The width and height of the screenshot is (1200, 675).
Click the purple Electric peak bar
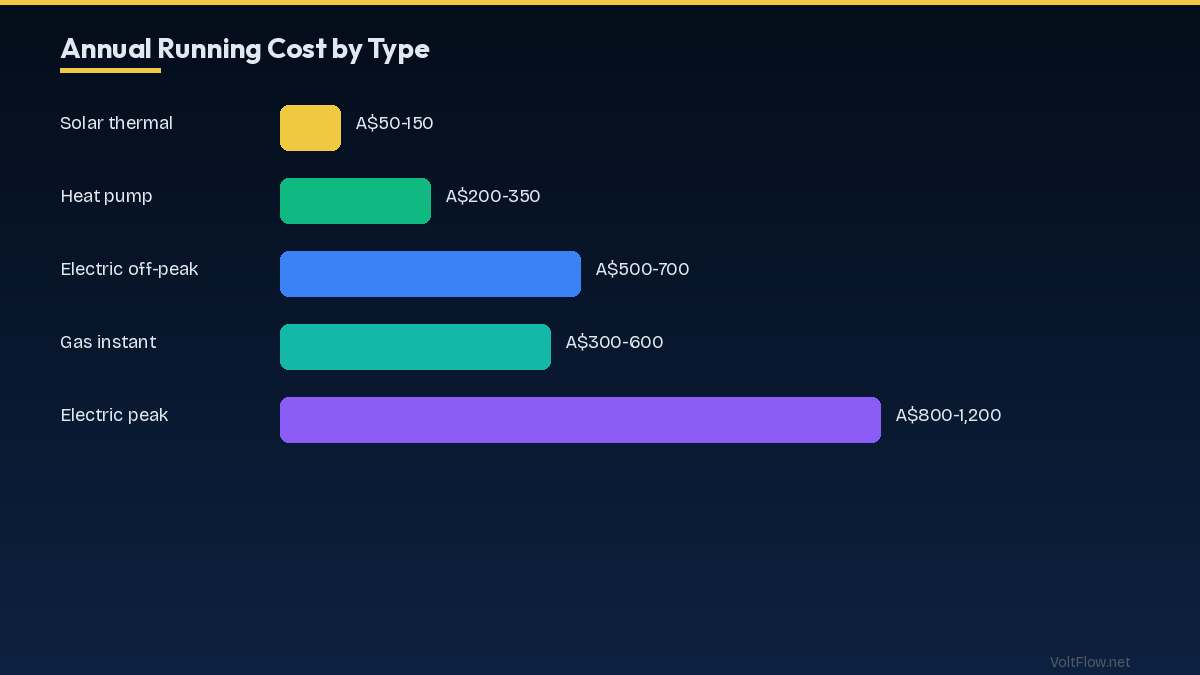click(580, 420)
